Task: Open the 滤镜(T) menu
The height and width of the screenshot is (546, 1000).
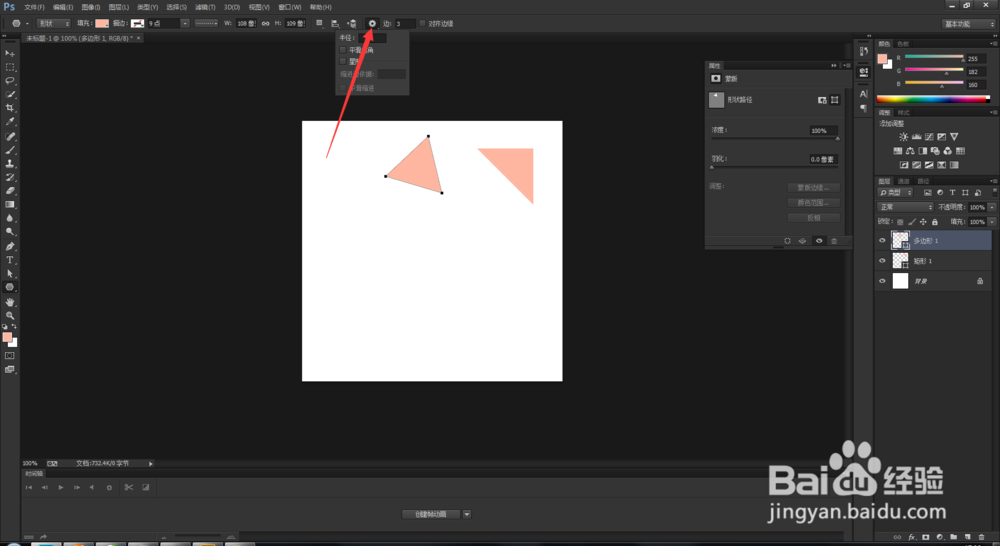Action: pyautogui.click(x=205, y=7)
